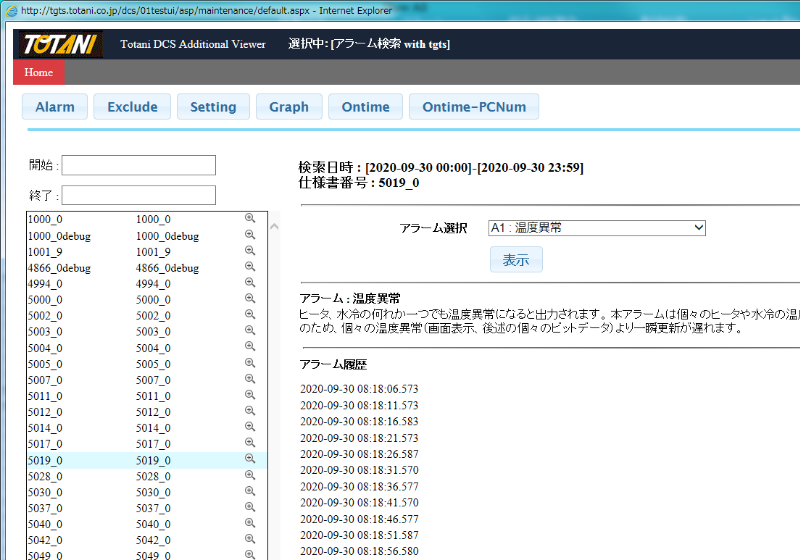The image size is (800, 560).
Task: Click the magnifier icon for 1000_0
Action: point(250,218)
